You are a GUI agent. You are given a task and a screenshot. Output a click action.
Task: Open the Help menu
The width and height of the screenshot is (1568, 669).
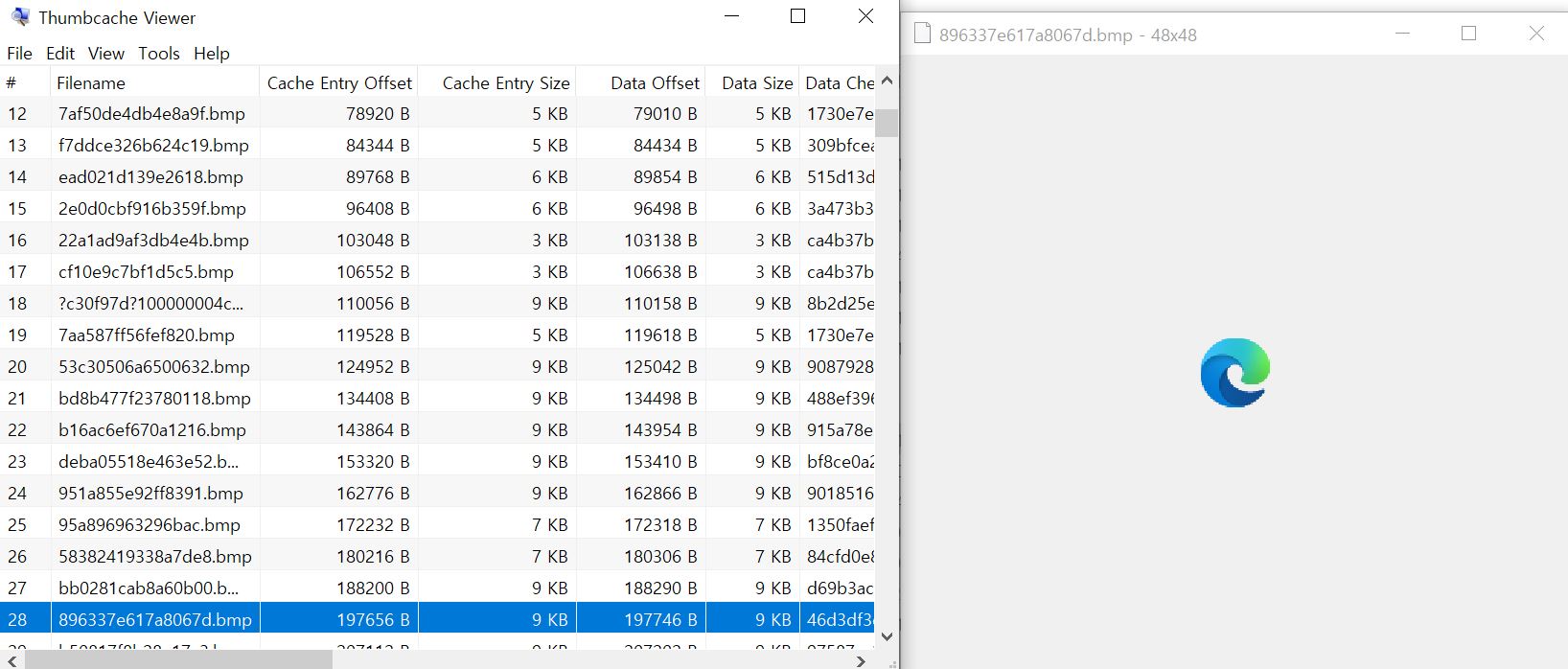[x=212, y=54]
